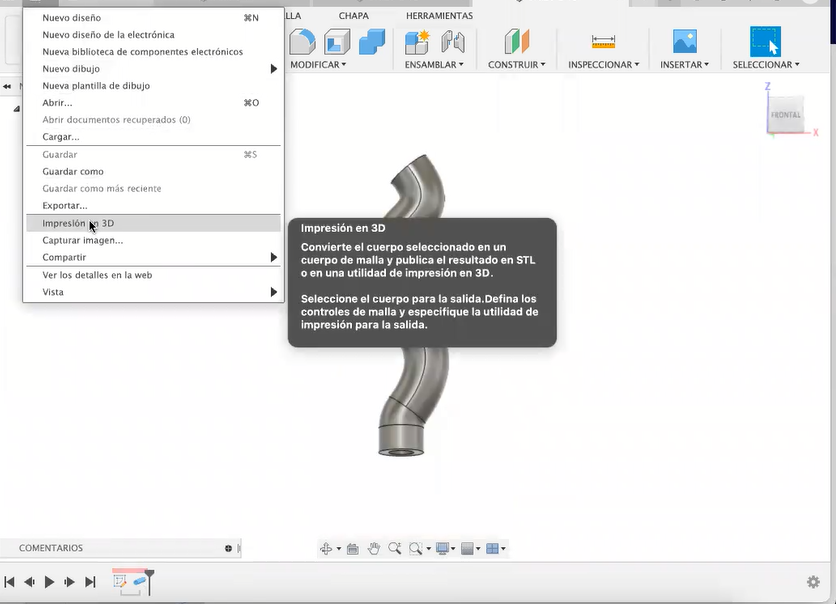The width and height of the screenshot is (836, 604).
Task: Open Display Settings monitor icon
Action: point(442,548)
